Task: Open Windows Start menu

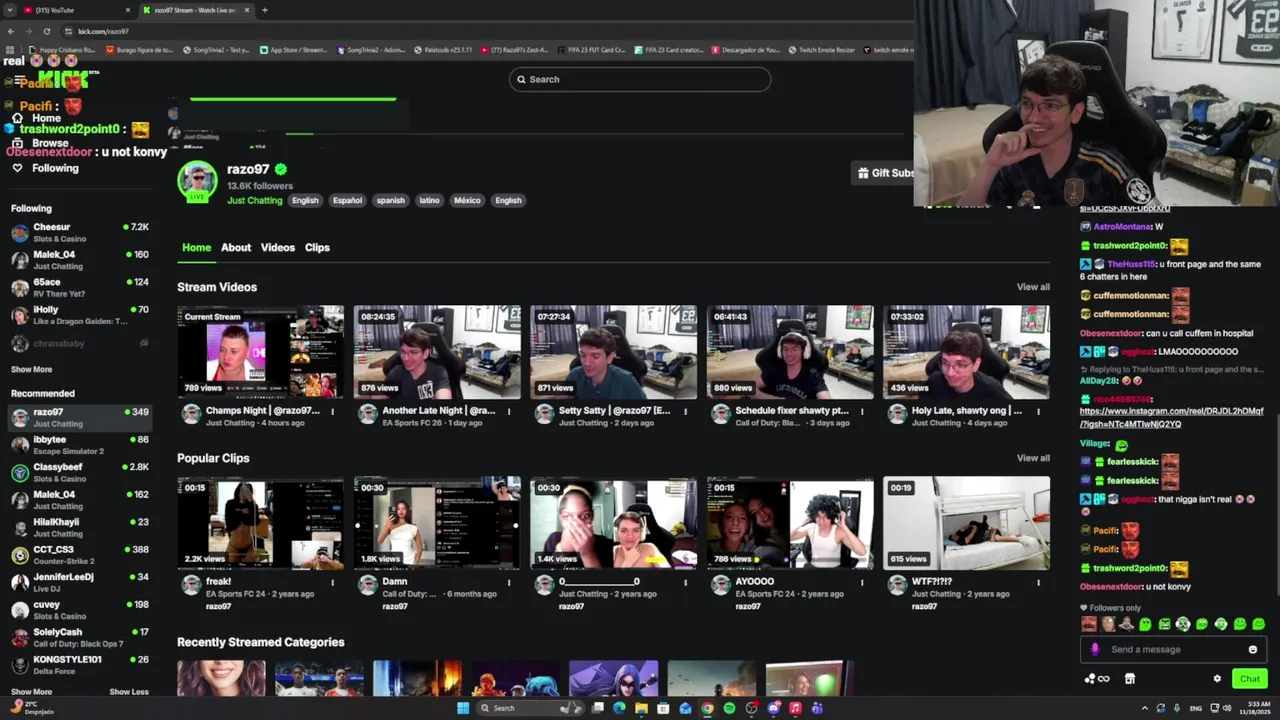Action: click(x=463, y=708)
